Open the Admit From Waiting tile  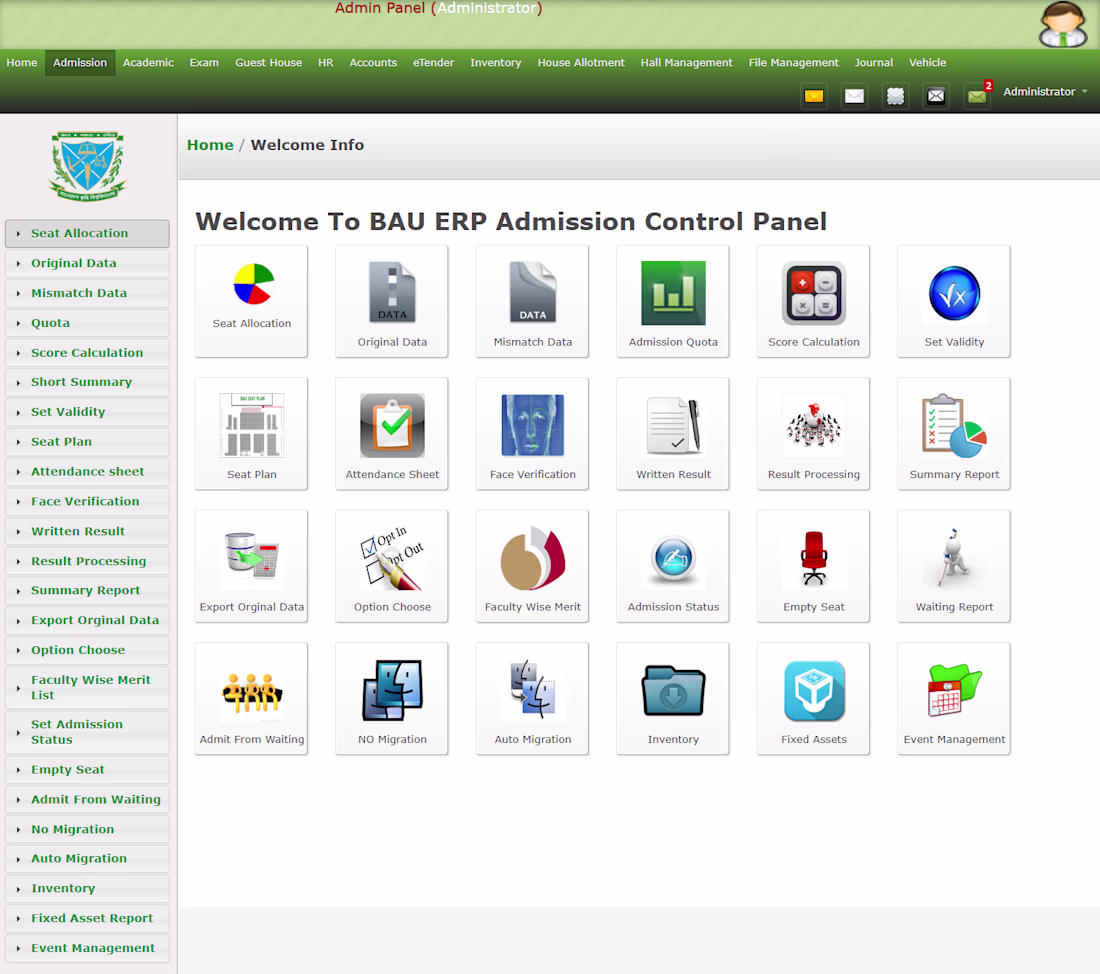pos(251,699)
